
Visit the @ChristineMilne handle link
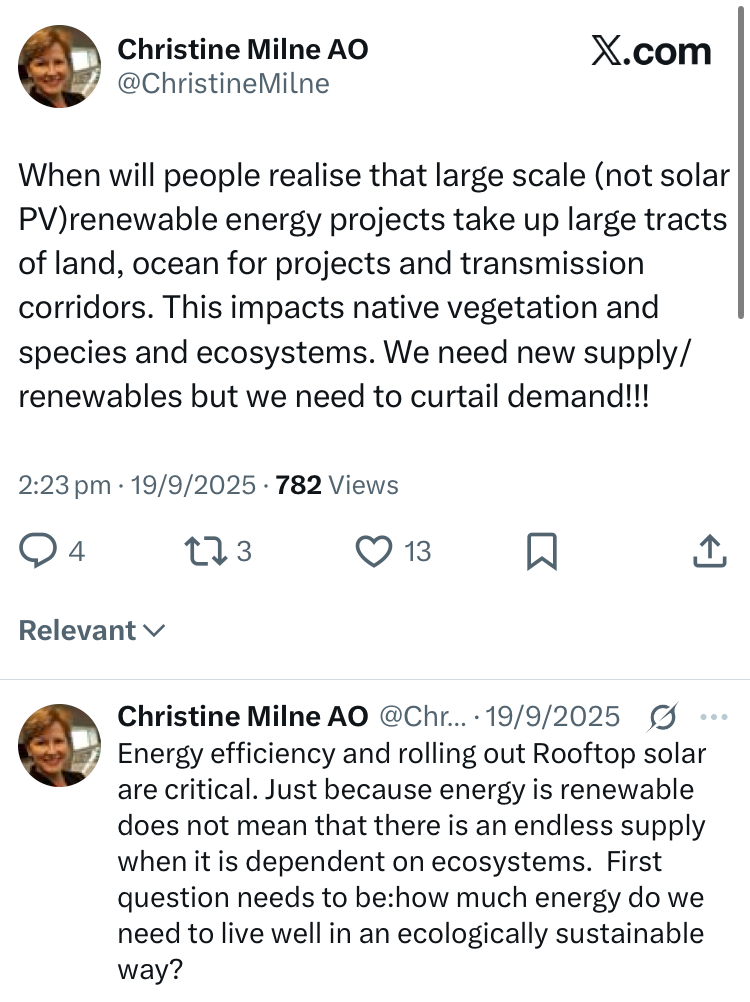pos(223,84)
